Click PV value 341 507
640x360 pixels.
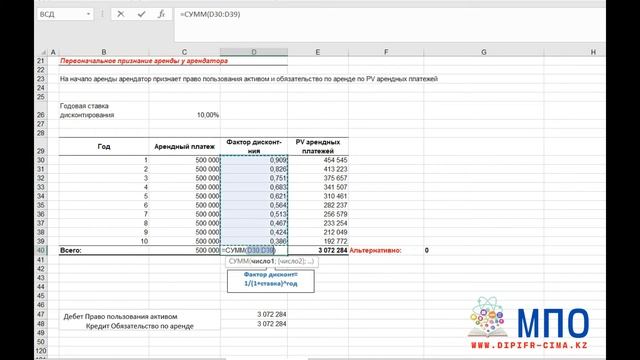pyautogui.click(x=318, y=187)
